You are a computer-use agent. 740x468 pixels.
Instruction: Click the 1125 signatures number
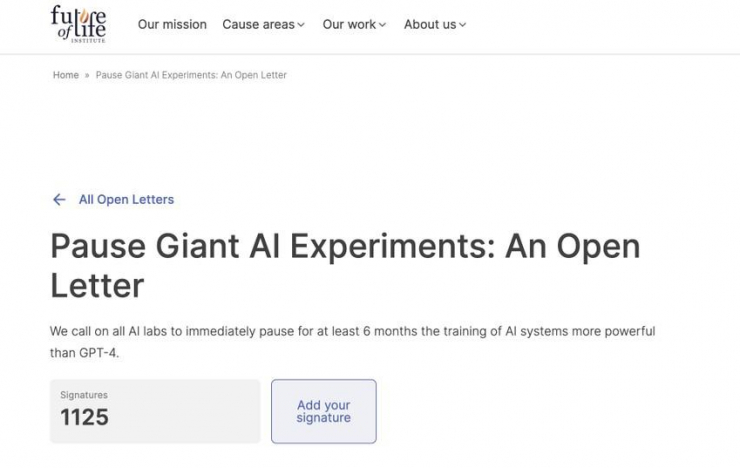(84, 417)
